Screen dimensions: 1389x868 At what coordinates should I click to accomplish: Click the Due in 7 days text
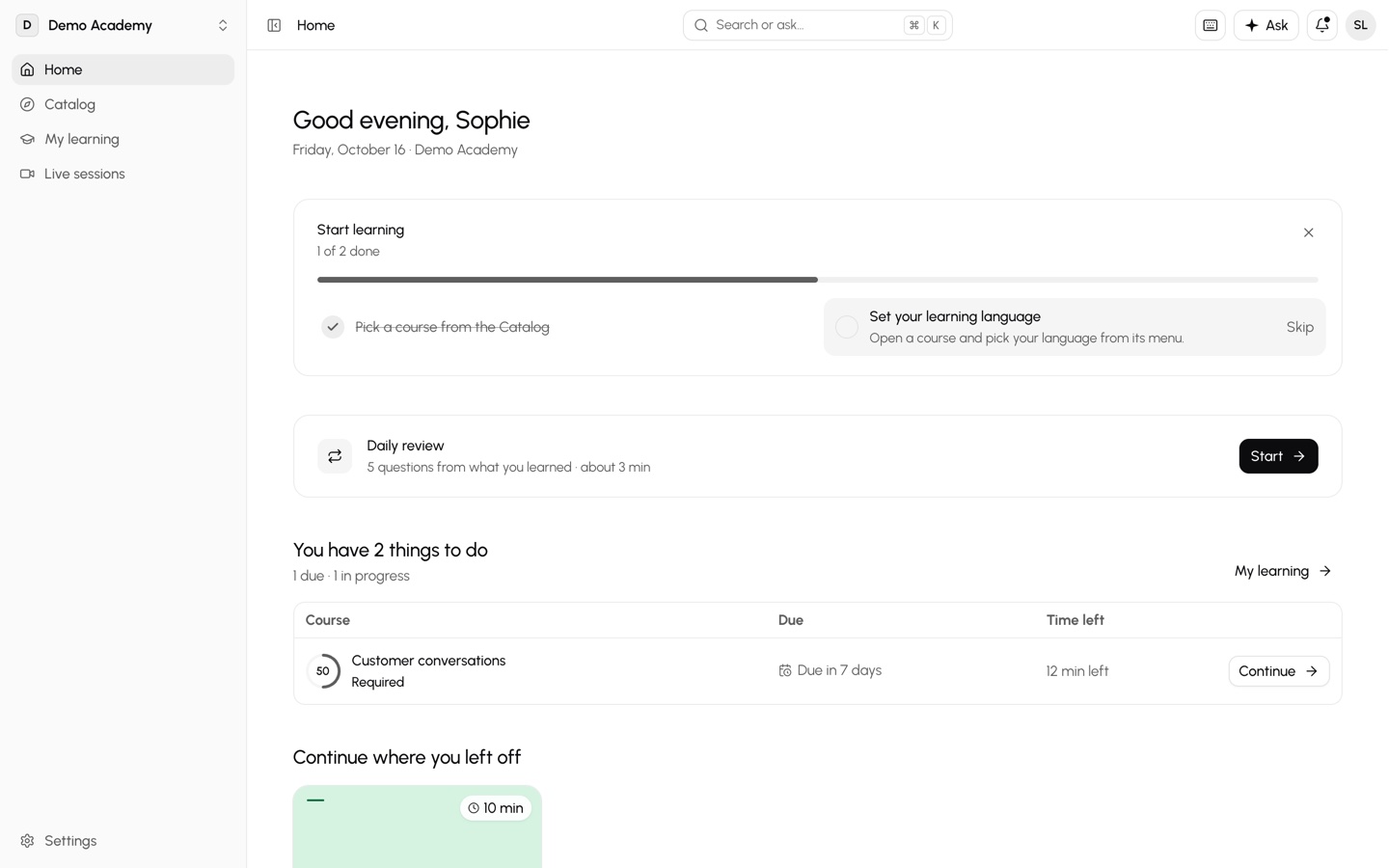tap(839, 670)
